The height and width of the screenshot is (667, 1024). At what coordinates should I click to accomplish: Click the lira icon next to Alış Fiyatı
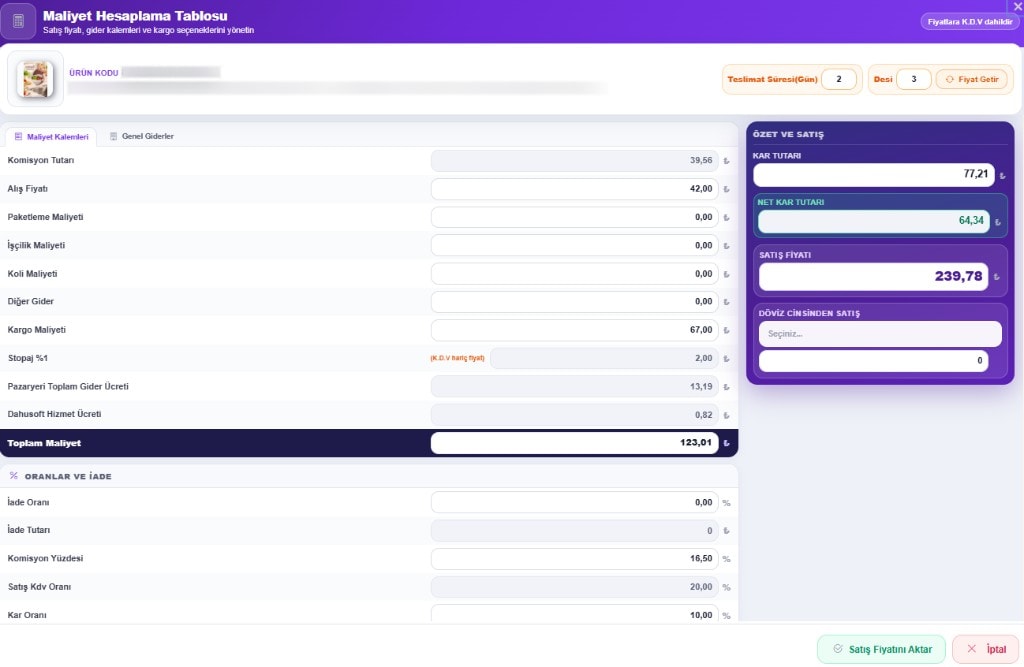point(726,189)
